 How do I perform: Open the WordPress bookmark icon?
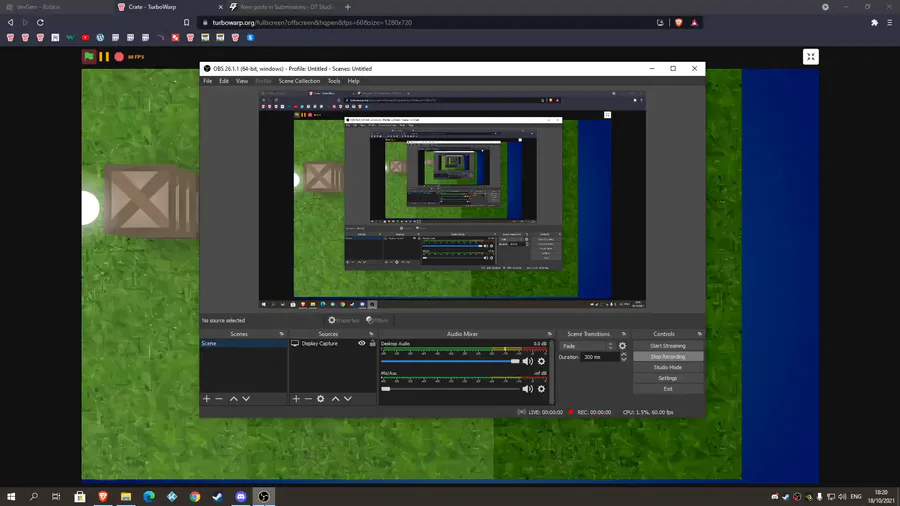point(100,37)
